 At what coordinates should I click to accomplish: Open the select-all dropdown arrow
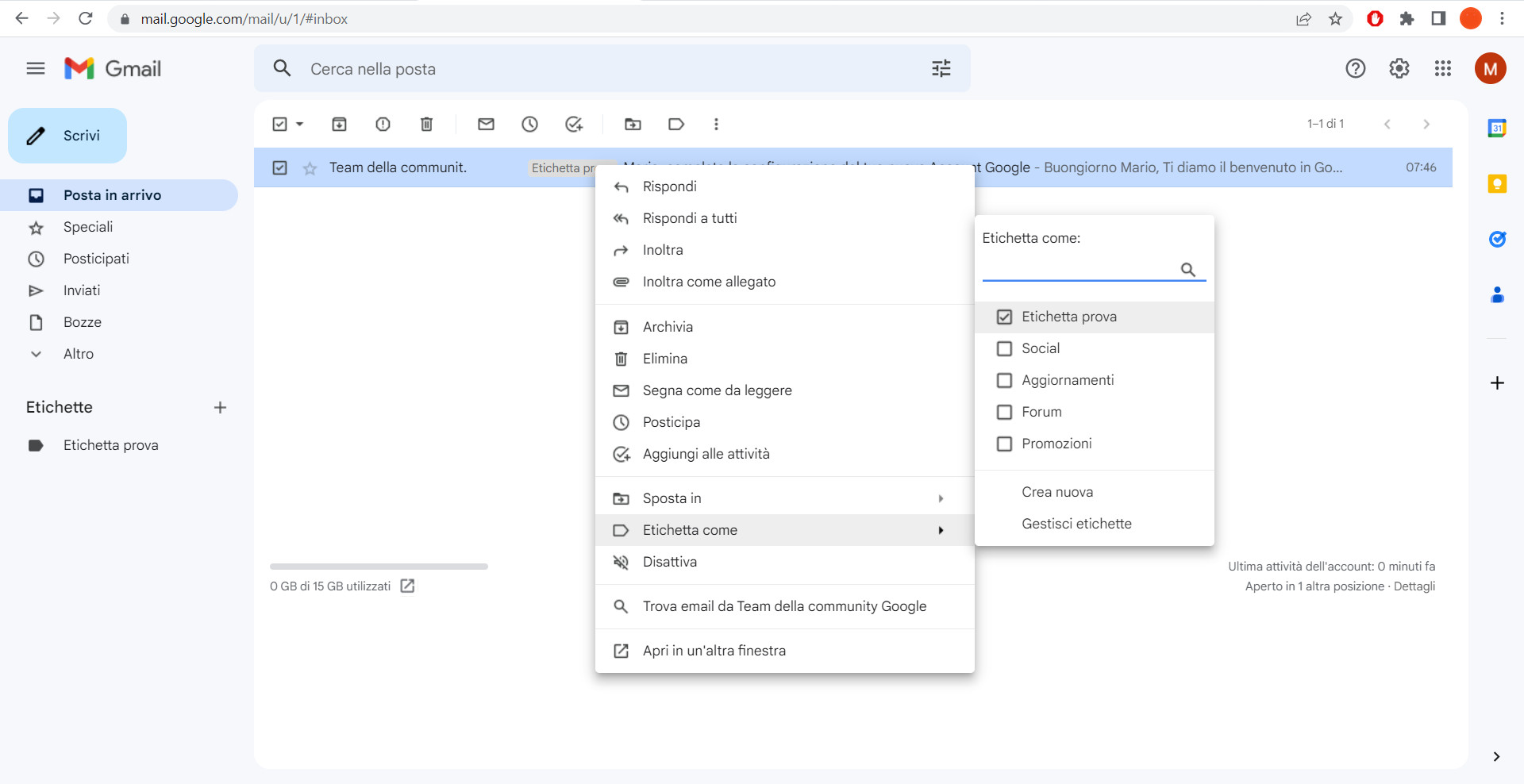[x=298, y=125]
